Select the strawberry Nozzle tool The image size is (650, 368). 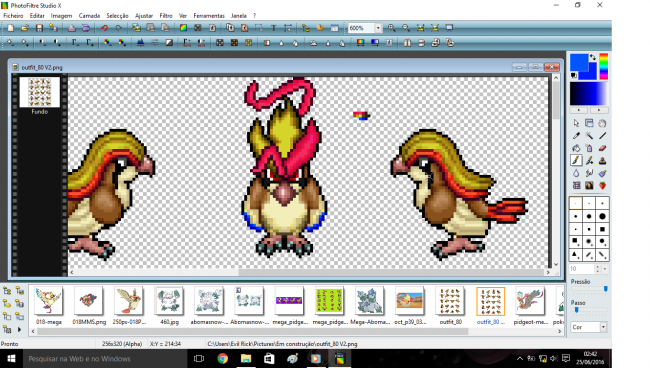pyautogui.click(x=602, y=186)
